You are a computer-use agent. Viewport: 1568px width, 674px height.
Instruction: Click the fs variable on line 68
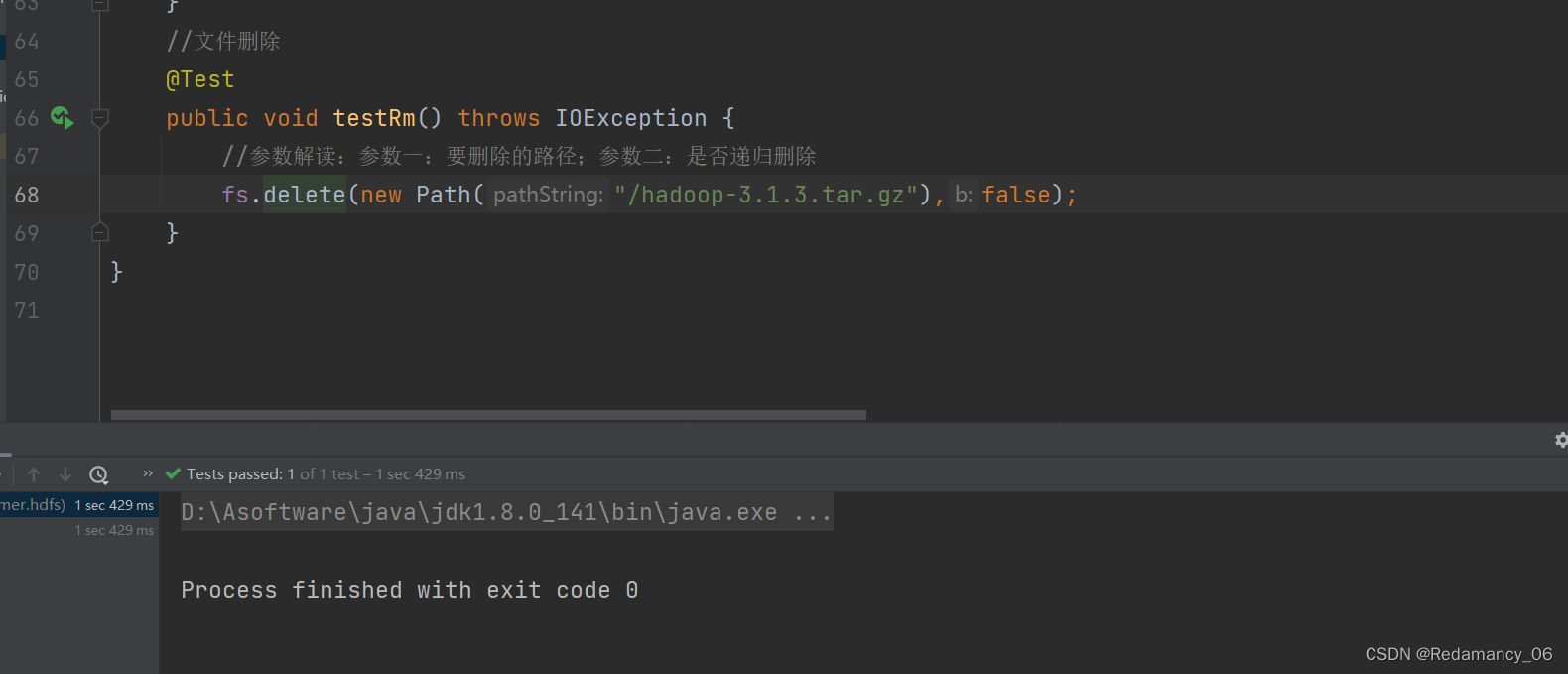tap(235, 195)
